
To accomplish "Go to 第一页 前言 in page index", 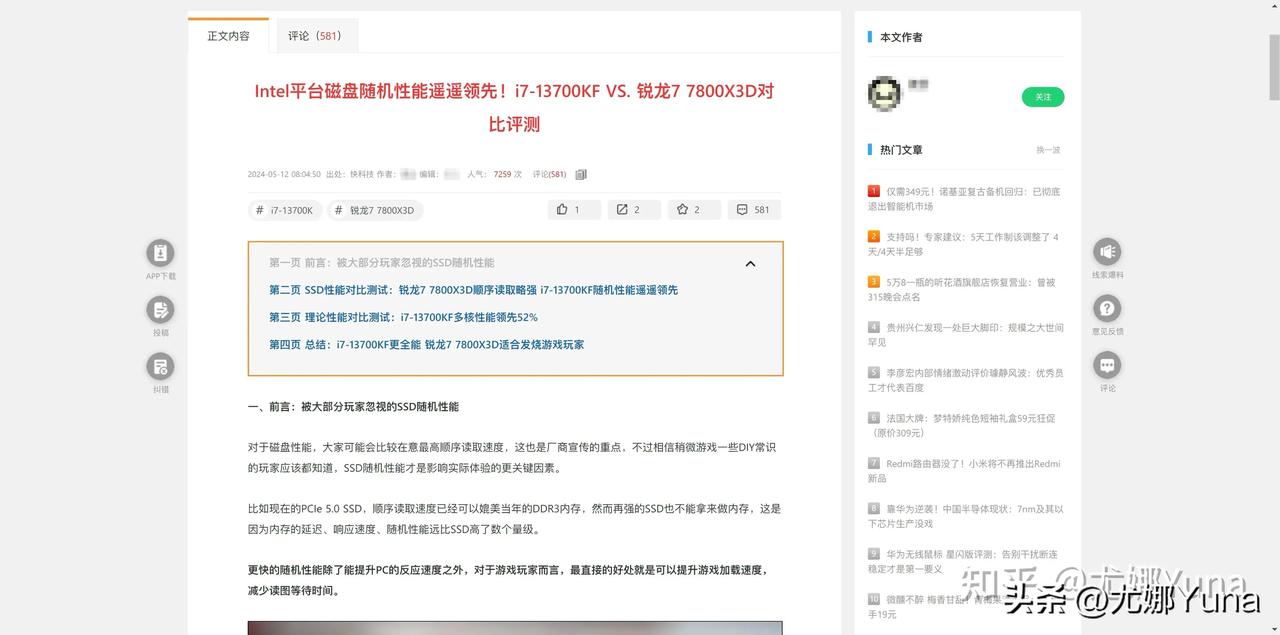I will (x=381, y=263).
